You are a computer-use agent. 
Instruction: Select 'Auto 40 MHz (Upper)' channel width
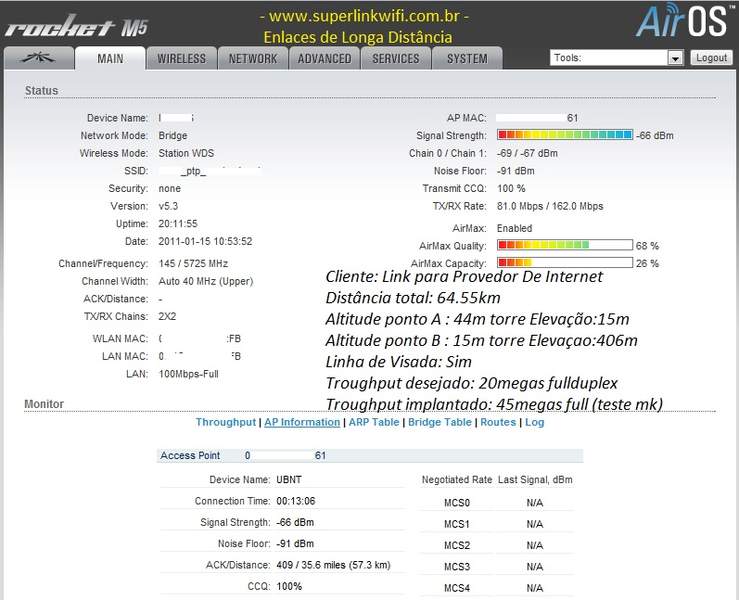206,281
